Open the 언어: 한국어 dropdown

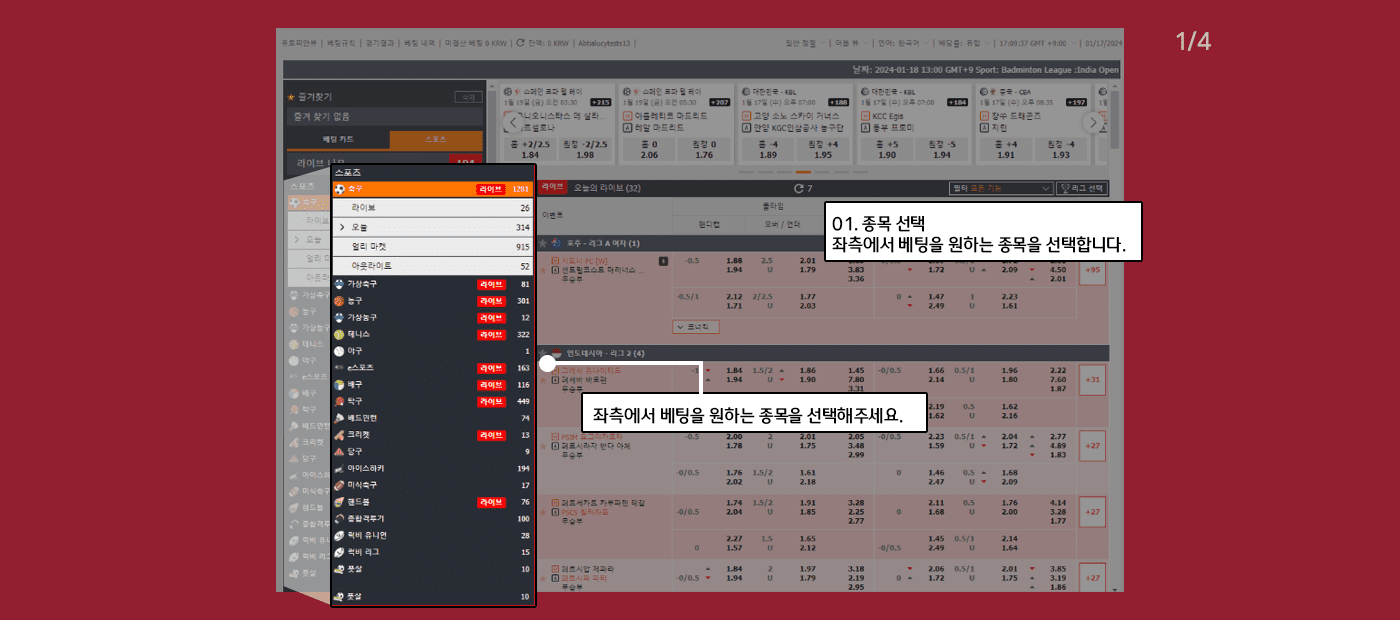point(902,44)
